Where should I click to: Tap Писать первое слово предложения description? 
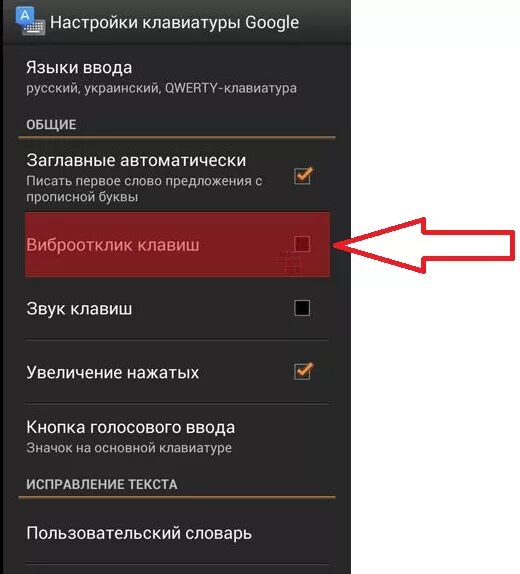[x=144, y=189]
